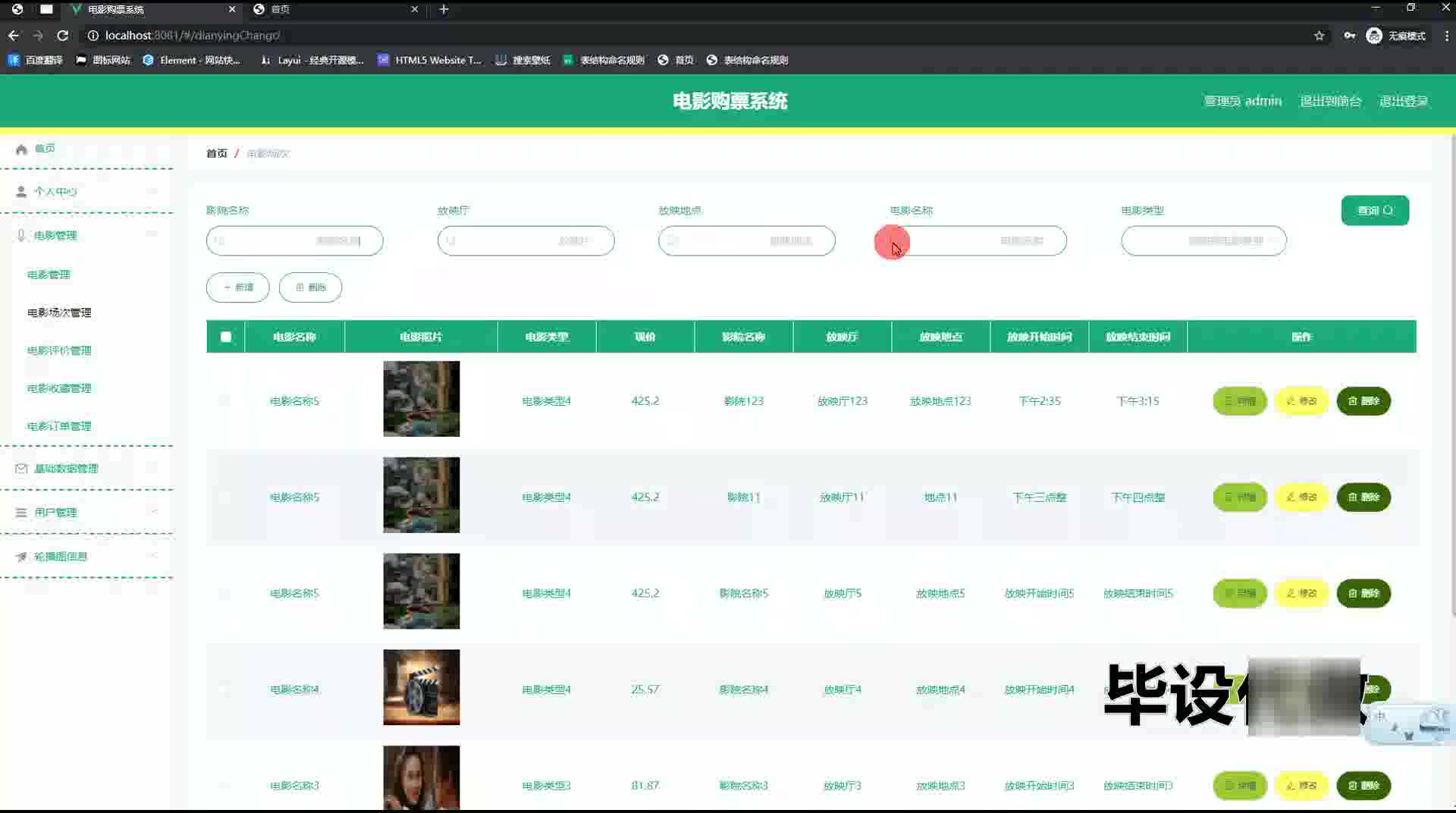Click the 管理员 admin label in the header
Screen dimensions: 1456x813
(1242, 101)
